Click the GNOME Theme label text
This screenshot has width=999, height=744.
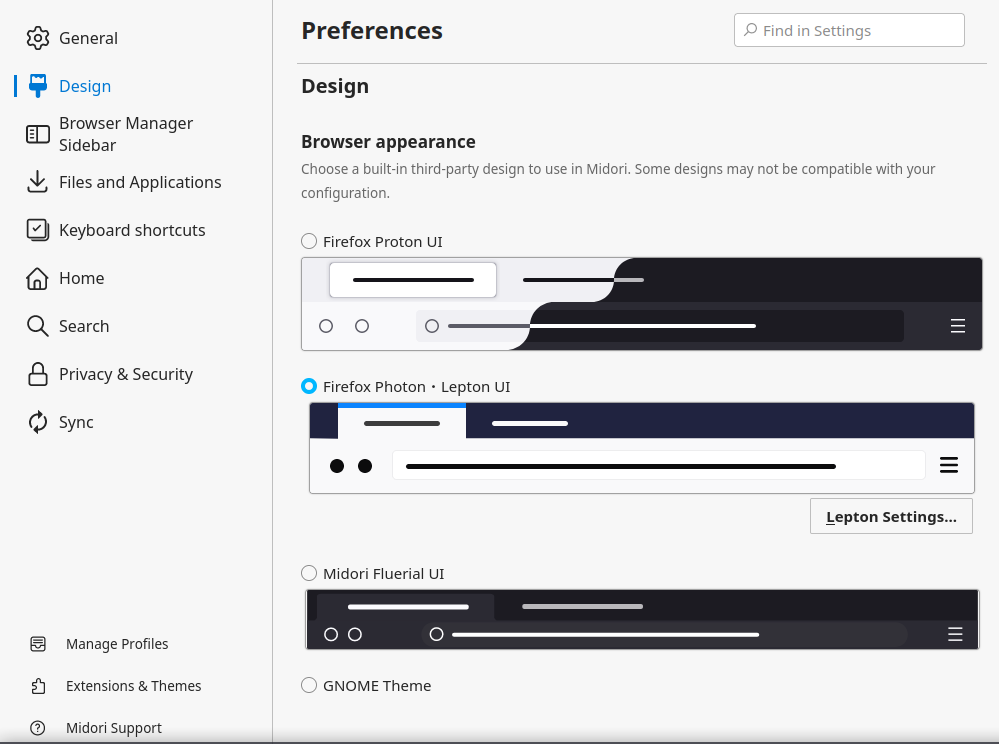(x=377, y=685)
